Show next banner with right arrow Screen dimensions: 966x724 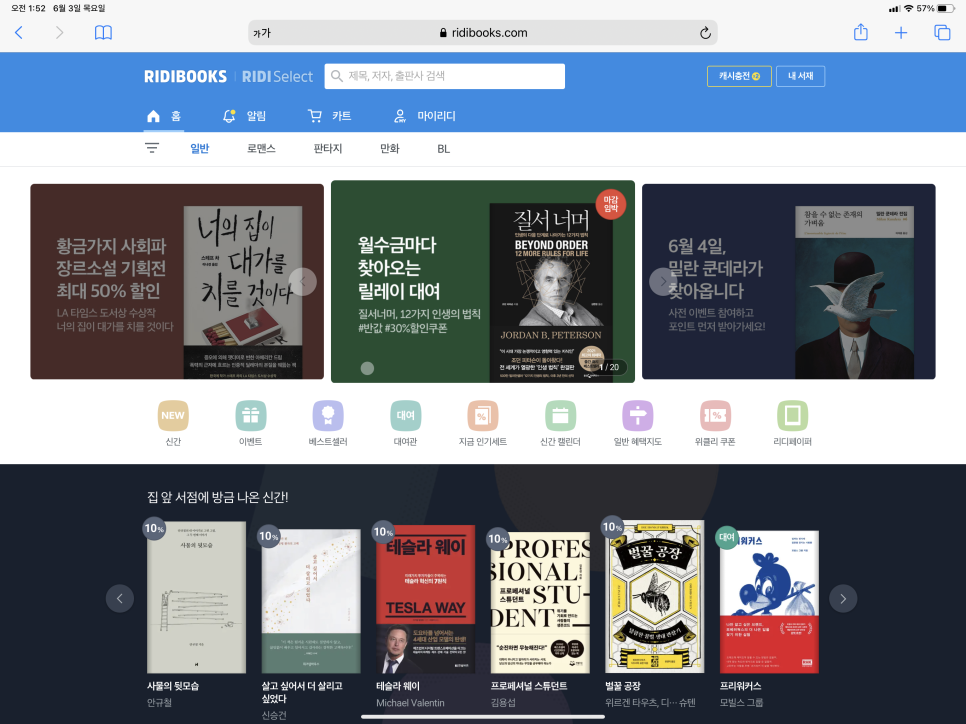pyautogui.click(x=663, y=282)
